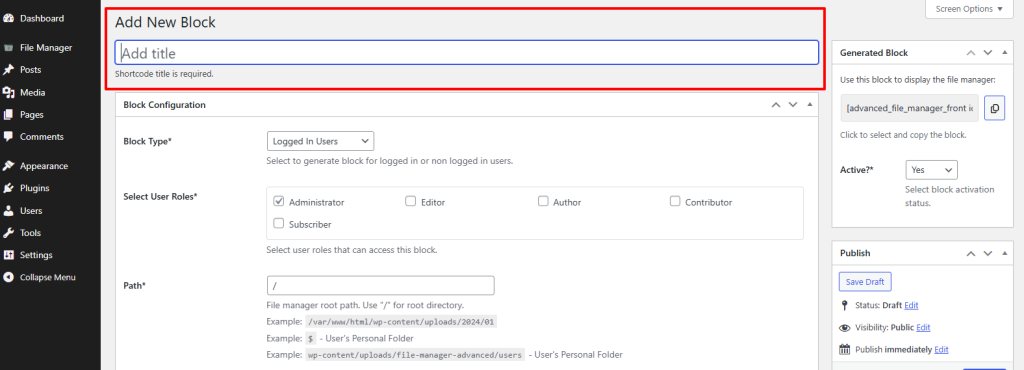Click the Pages icon in sidebar

8,115
